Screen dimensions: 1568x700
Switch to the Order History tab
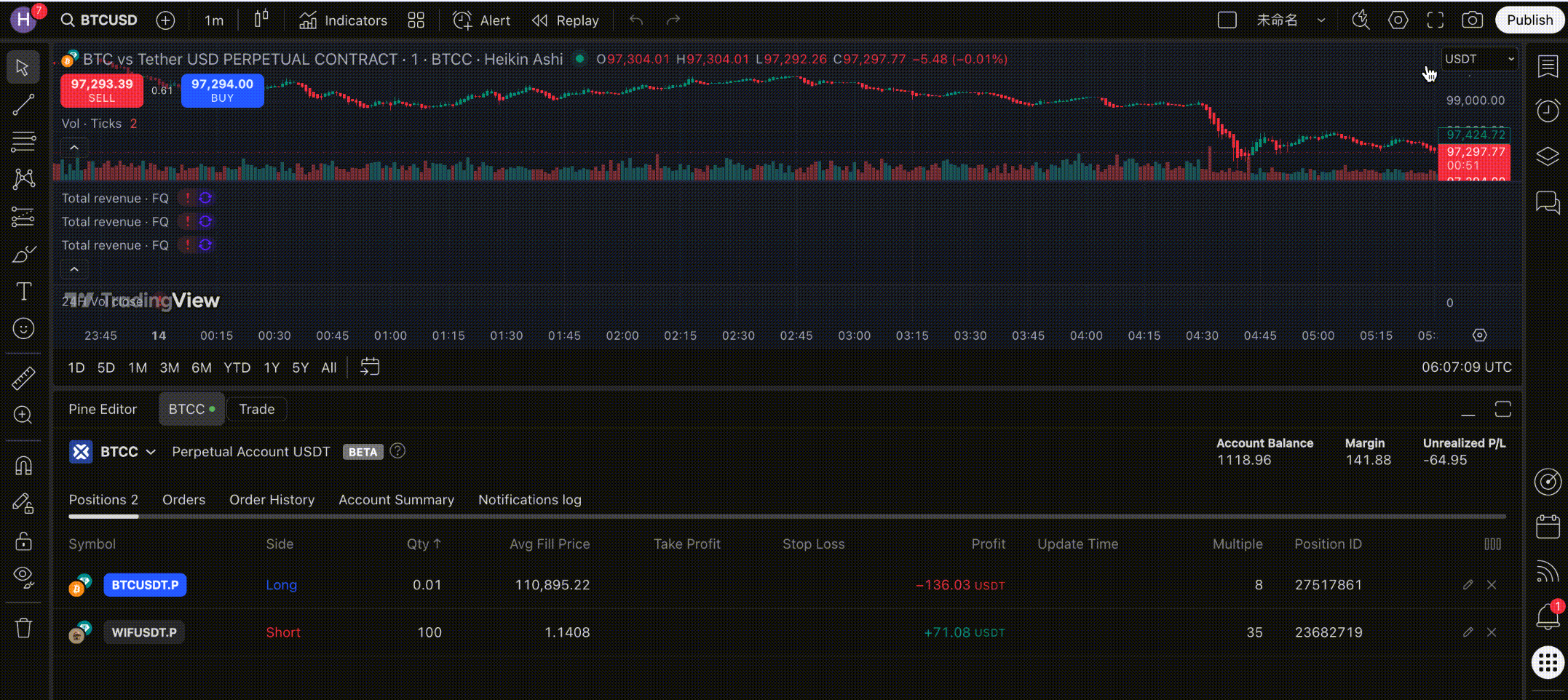[272, 500]
